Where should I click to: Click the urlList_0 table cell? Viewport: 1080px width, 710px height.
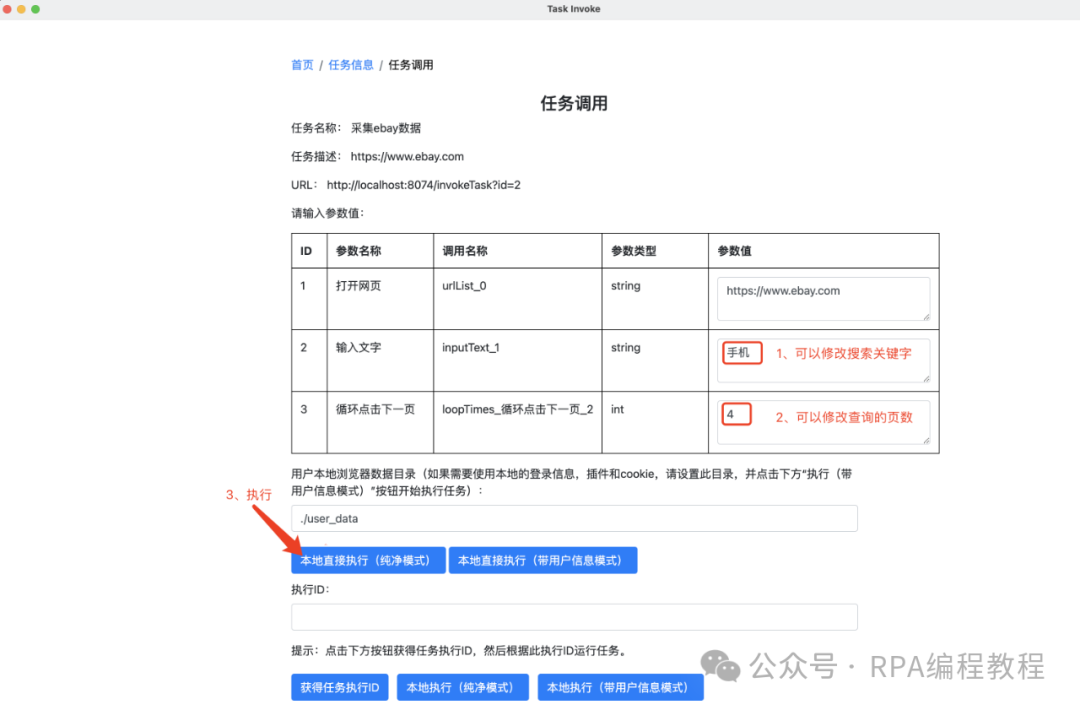(517, 299)
